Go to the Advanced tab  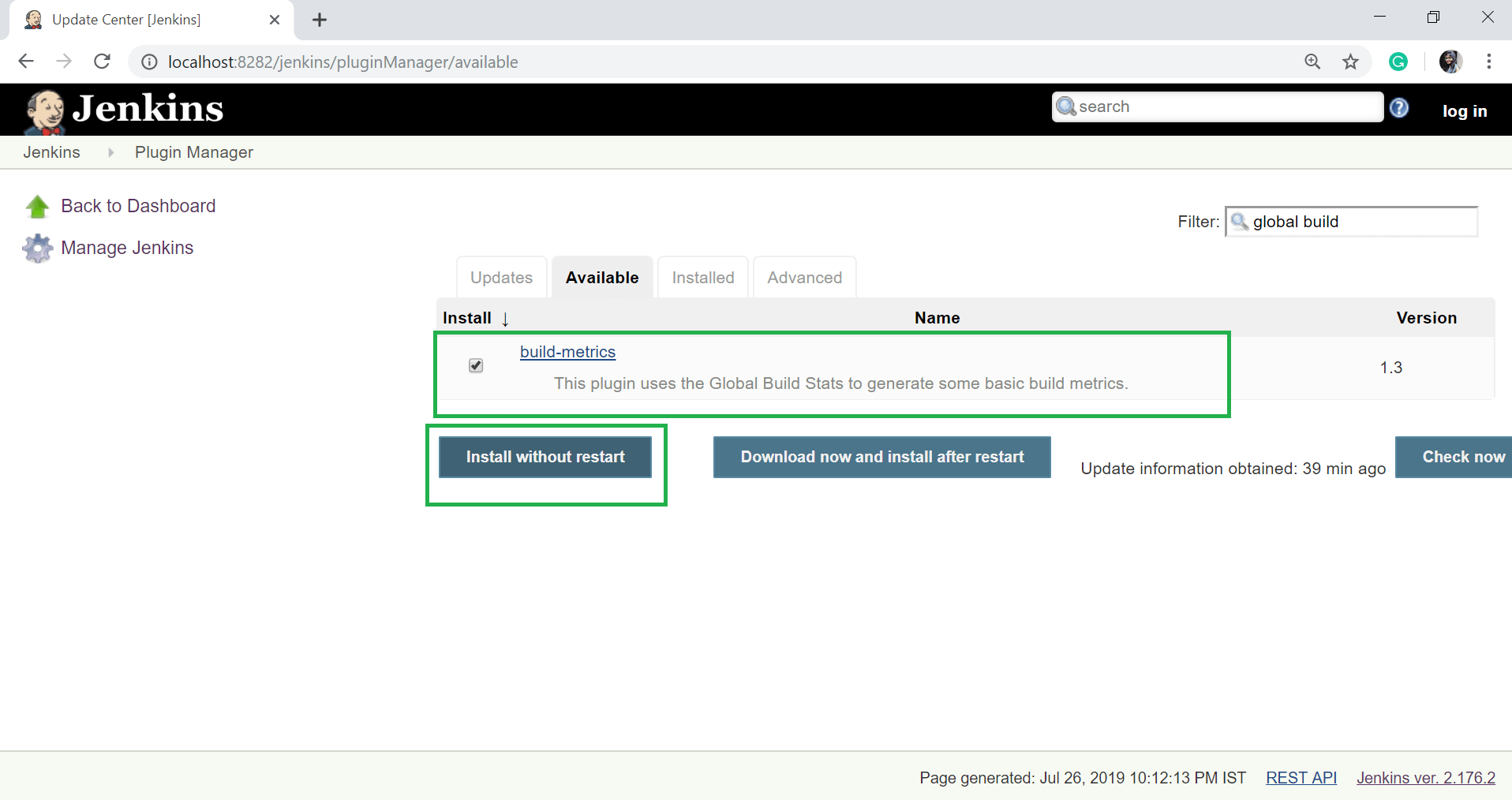804,278
